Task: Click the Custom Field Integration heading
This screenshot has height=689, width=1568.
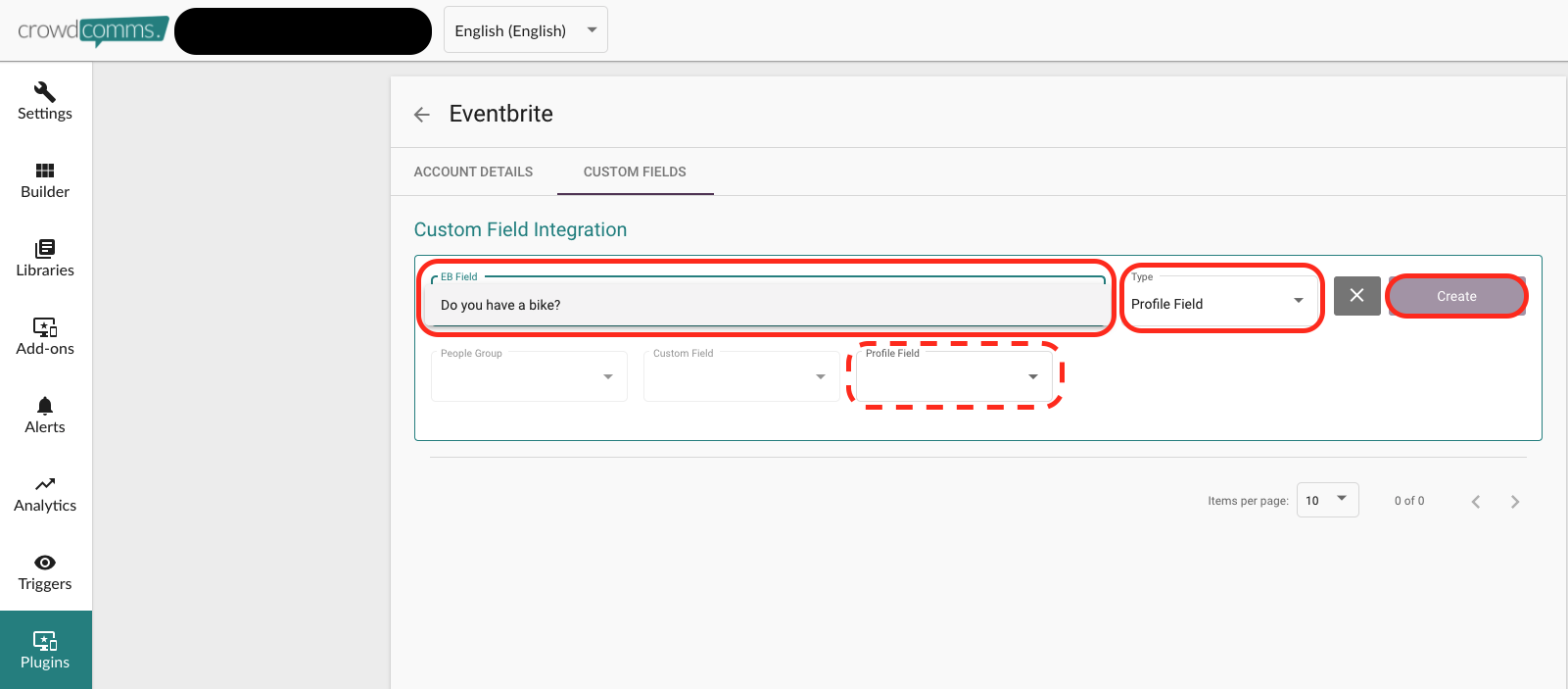Action: 520,229
